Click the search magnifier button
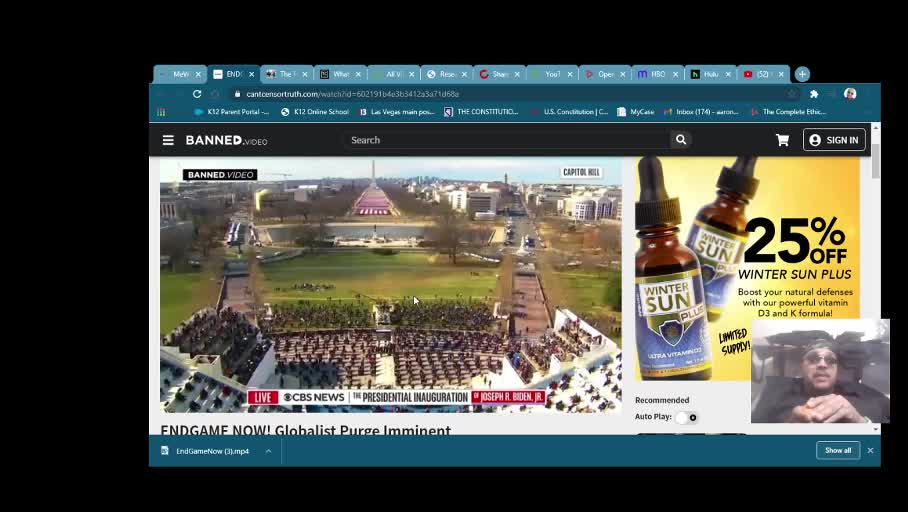The width and height of the screenshot is (908, 512). pyautogui.click(x=681, y=140)
